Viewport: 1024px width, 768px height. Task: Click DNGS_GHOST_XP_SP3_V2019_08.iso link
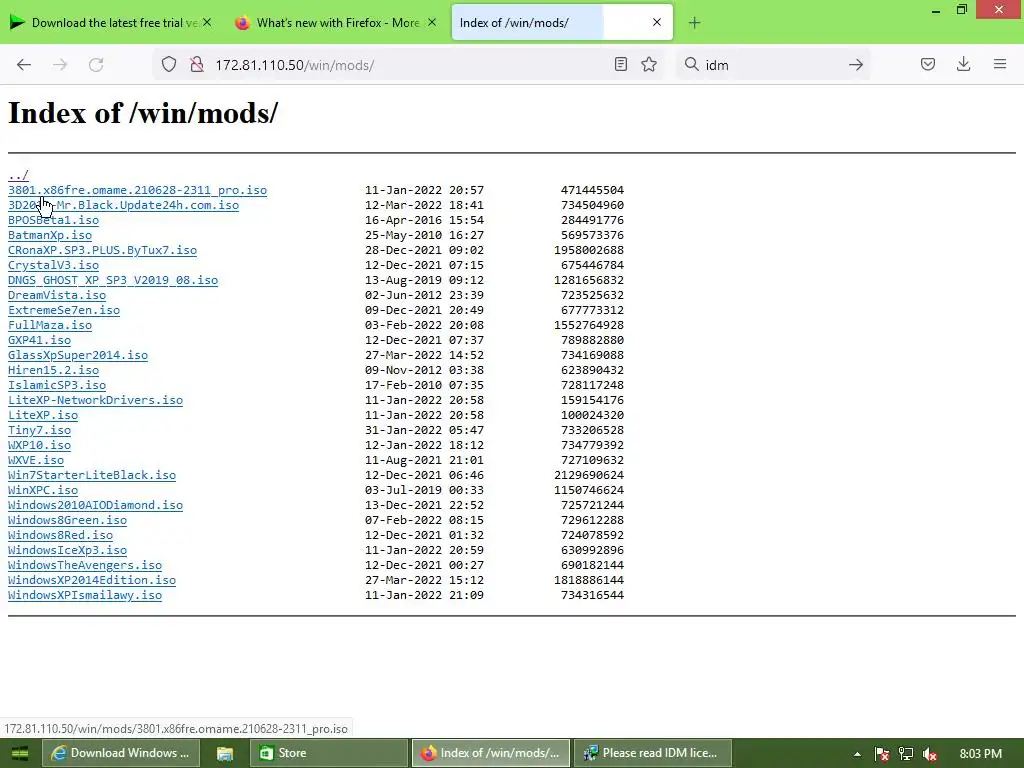click(x=113, y=280)
